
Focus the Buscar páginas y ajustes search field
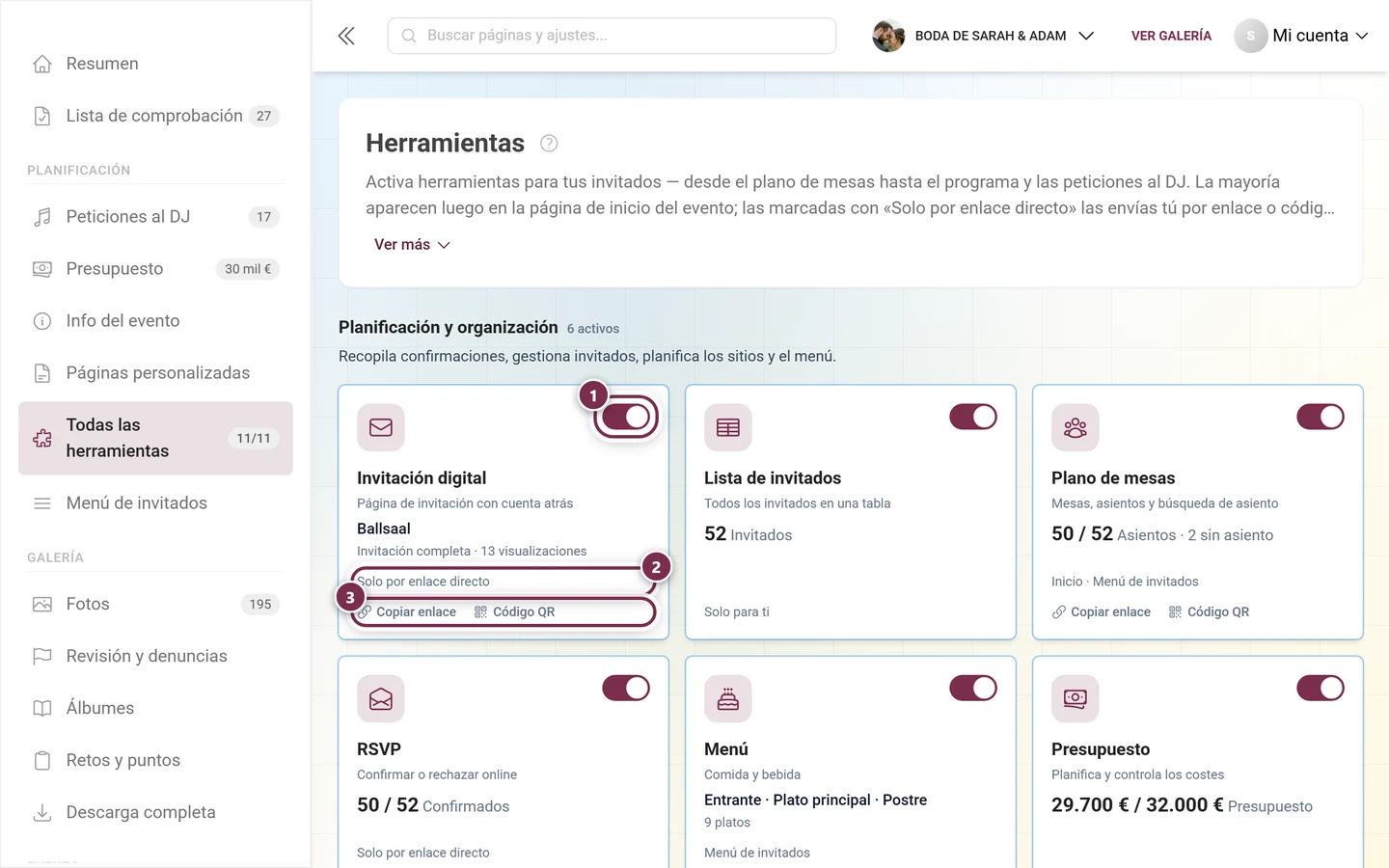612,36
